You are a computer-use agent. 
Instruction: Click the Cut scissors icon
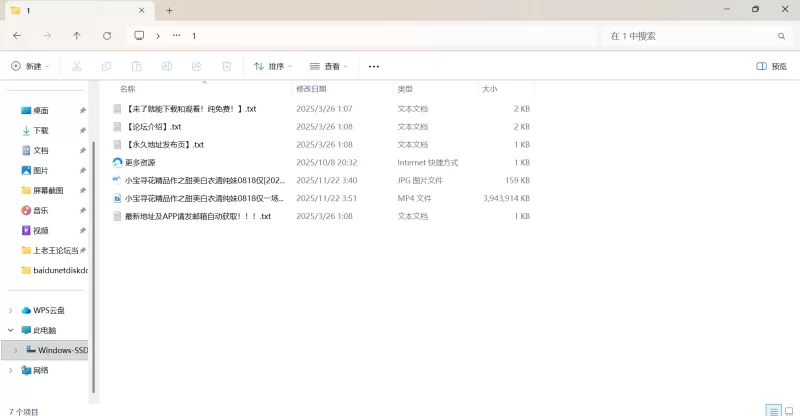77,66
